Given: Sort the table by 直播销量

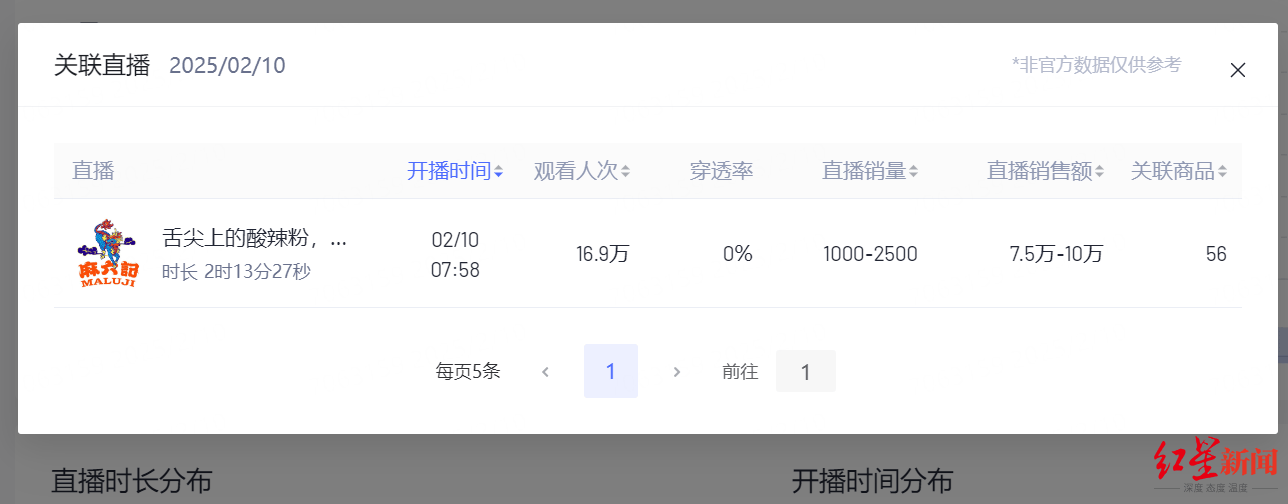Looking at the screenshot, I should [x=913, y=171].
